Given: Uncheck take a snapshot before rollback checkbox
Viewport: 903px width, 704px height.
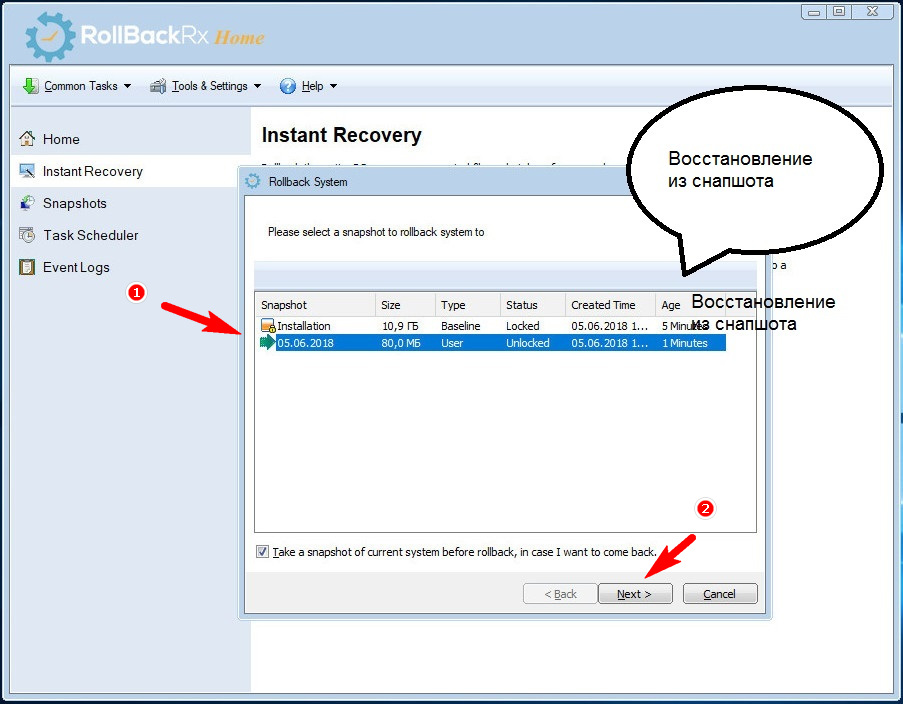Looking at the screenshot, I should click(262, 551).
